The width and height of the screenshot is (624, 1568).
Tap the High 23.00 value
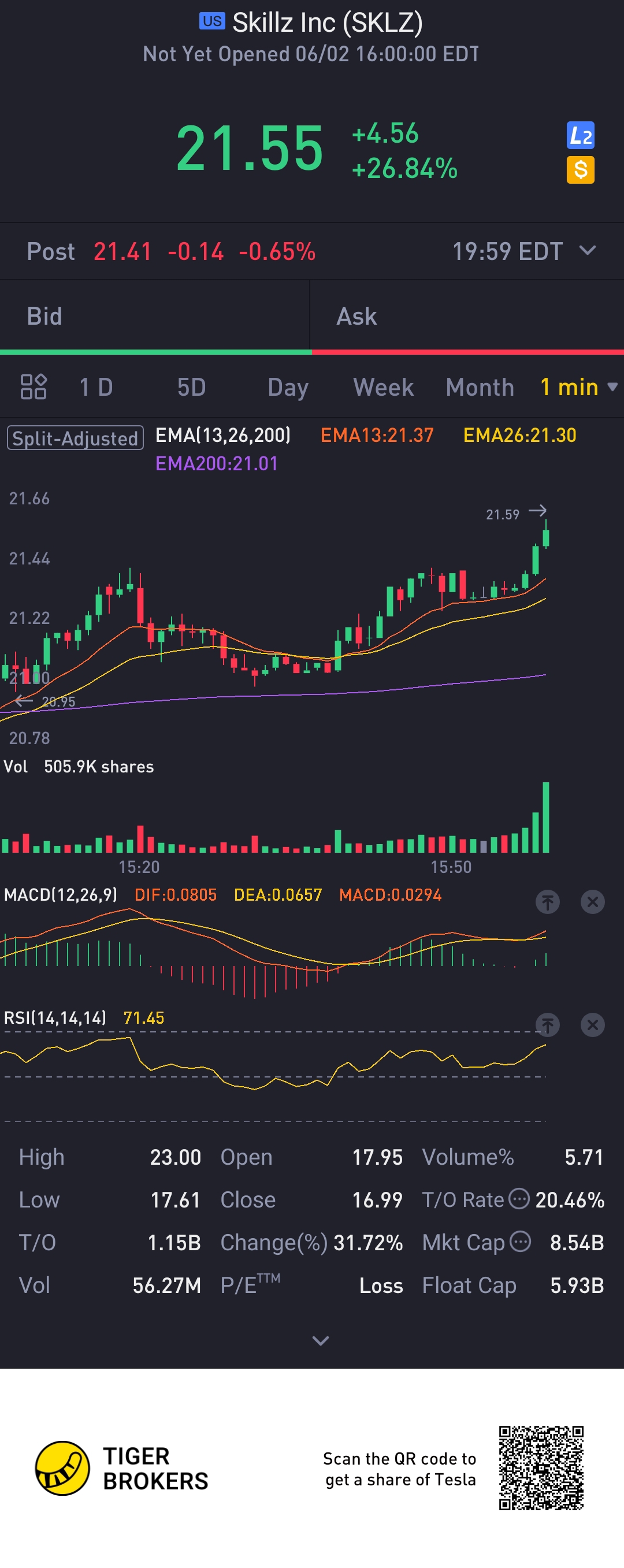point(175,1157)
